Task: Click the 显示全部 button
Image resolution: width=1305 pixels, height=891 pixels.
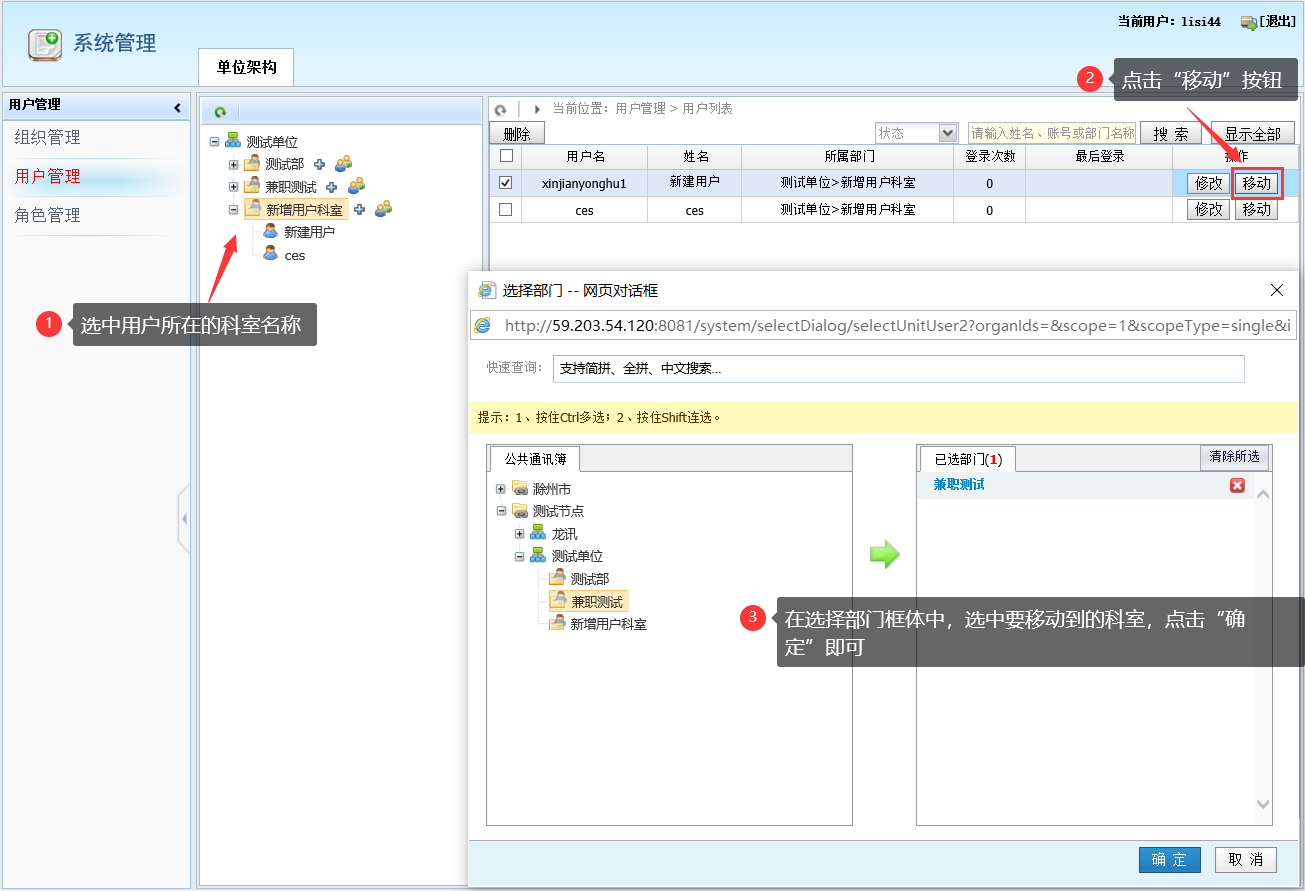Action: (x=1253, y=134)
